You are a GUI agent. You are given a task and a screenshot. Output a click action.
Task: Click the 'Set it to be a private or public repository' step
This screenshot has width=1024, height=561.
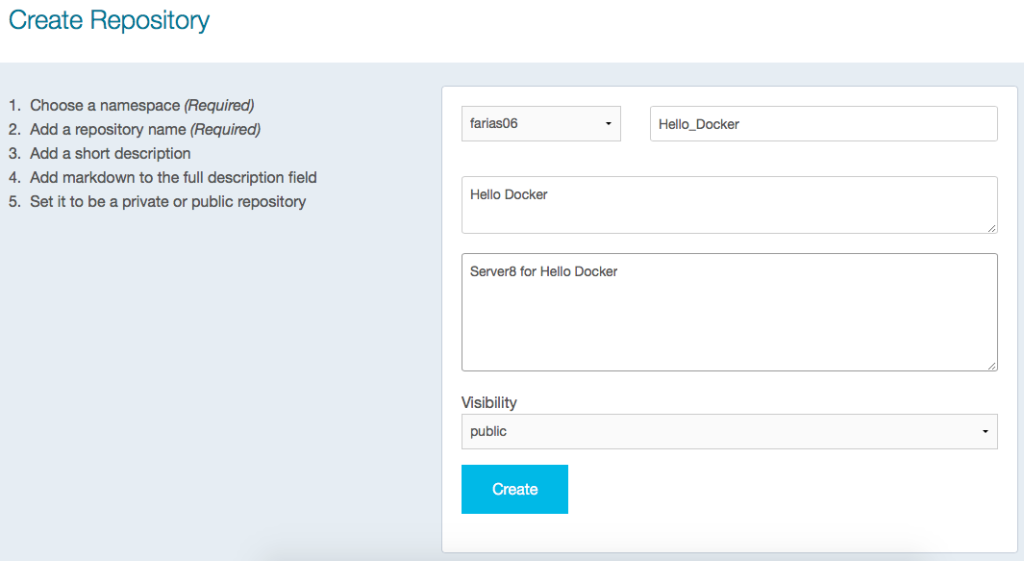pyautogui.click(x=168, y=201)
